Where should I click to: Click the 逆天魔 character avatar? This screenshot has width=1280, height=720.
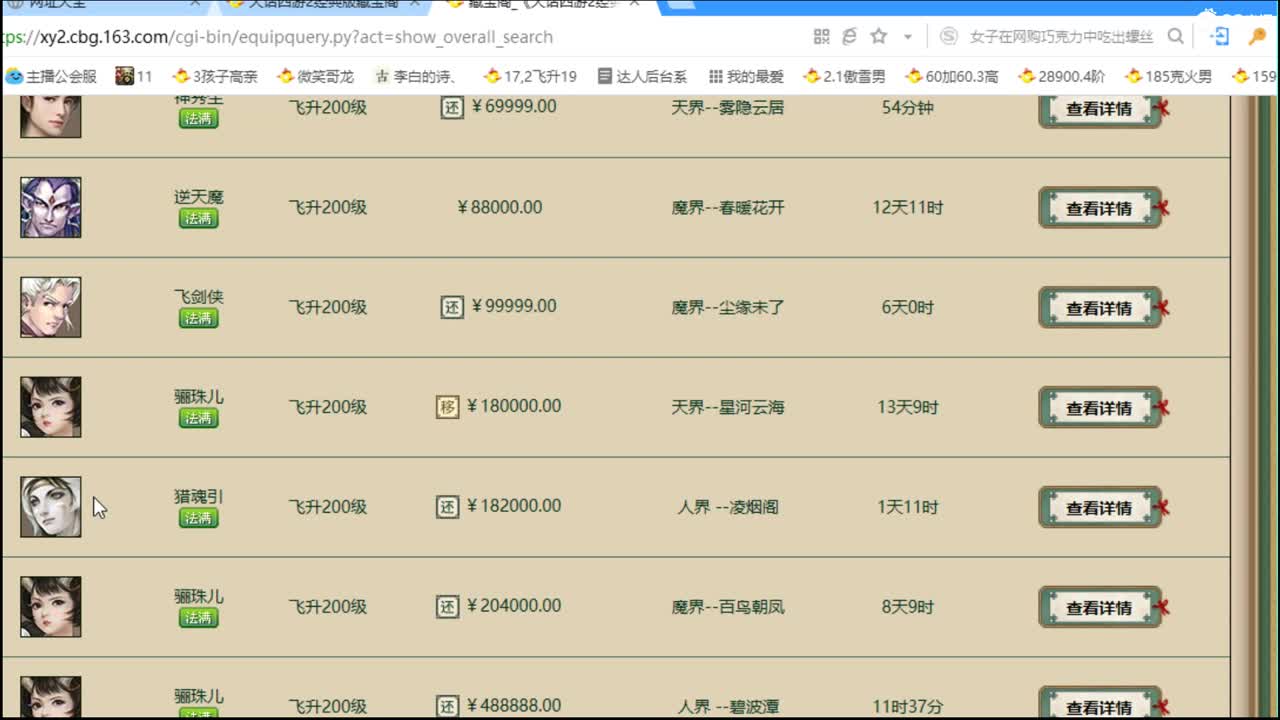coord(51,207)
